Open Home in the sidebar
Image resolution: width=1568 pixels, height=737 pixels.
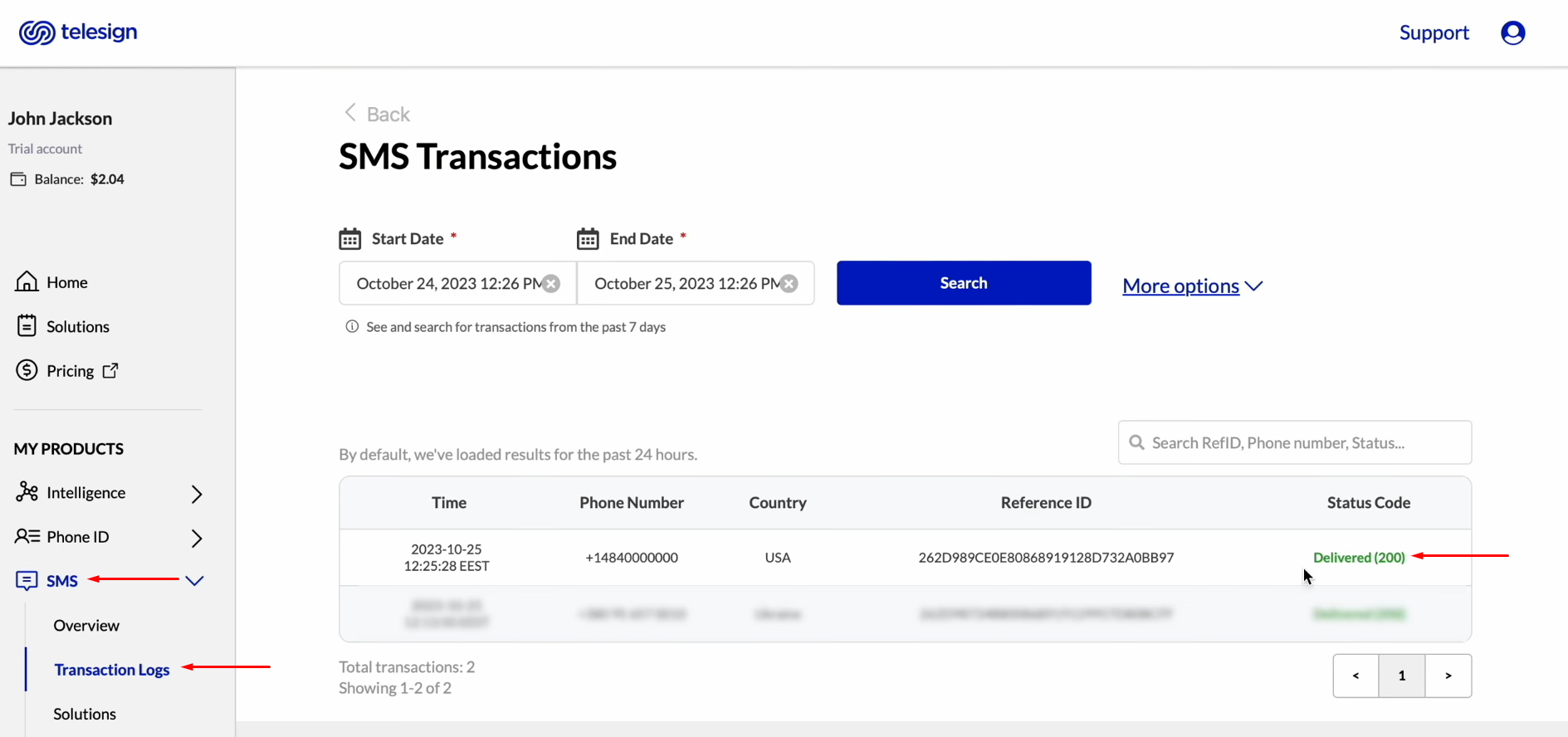(x=66, y=282)
